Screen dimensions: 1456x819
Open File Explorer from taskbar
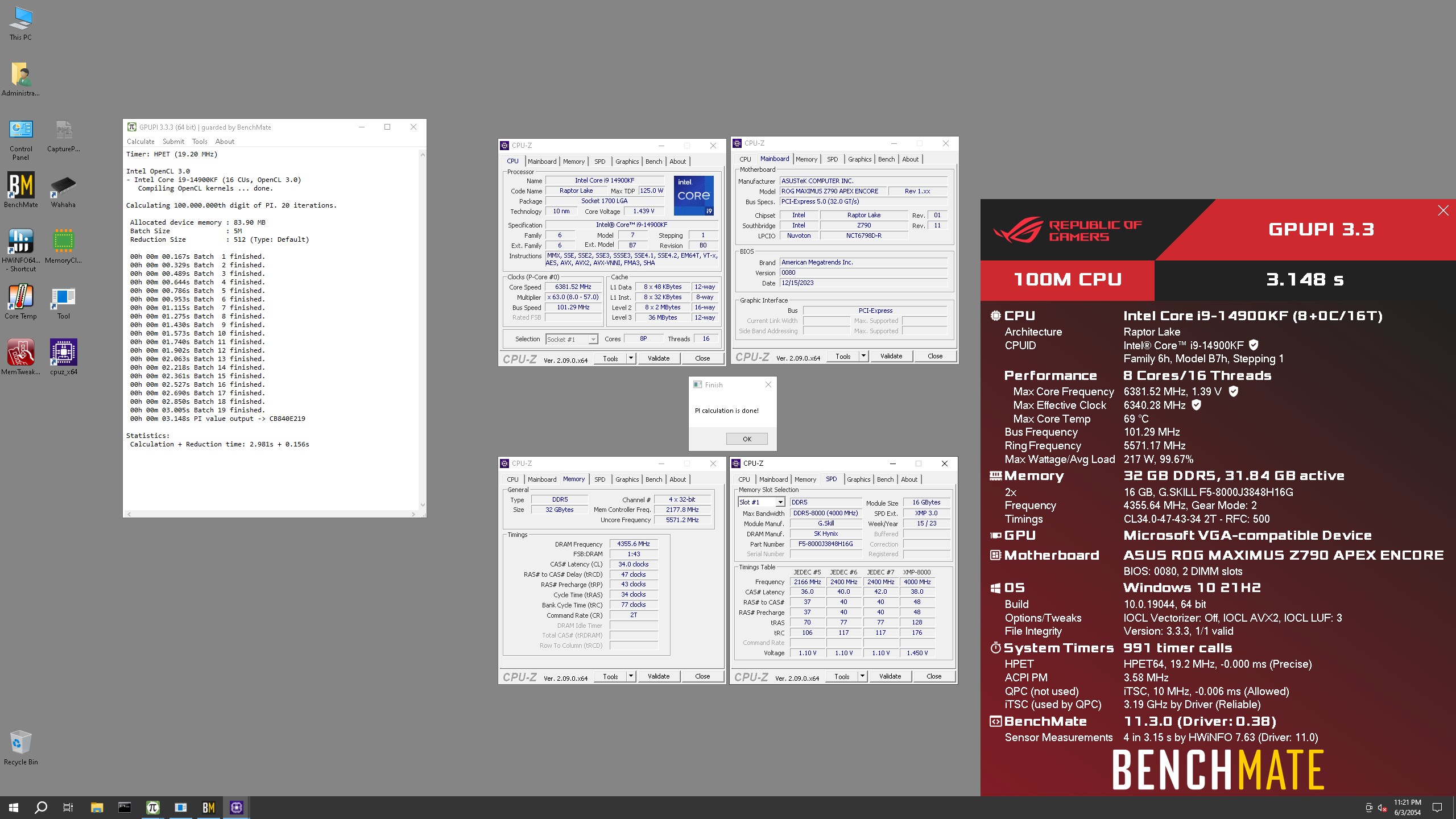pyautogui.click(x=97, y=808)
